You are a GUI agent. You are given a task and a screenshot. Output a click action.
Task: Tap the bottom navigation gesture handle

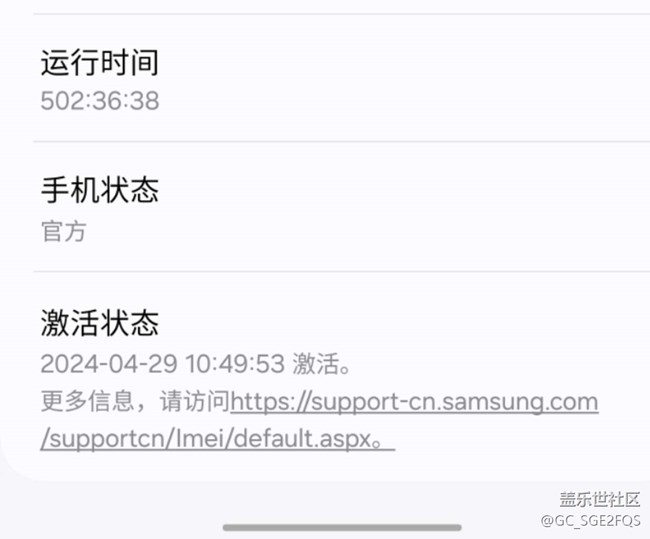[x=342, y=527]
